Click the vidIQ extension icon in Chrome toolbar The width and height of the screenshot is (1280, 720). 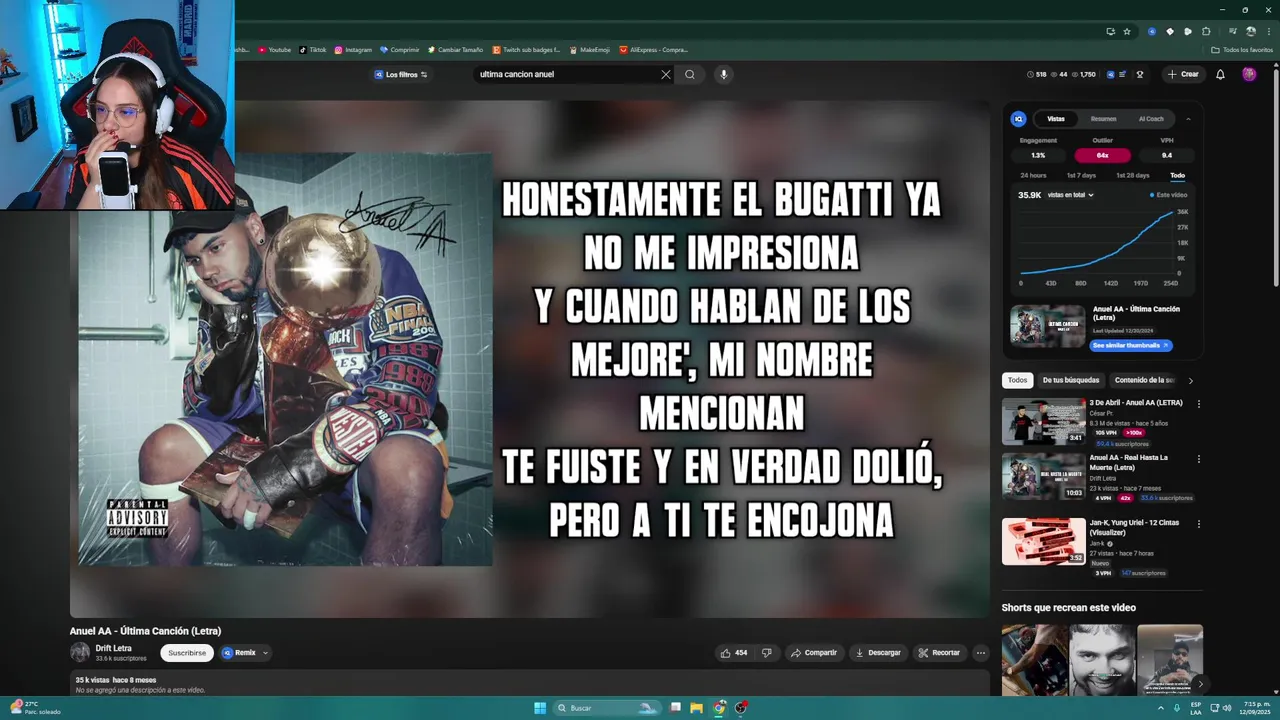(x=1152, y=31)
